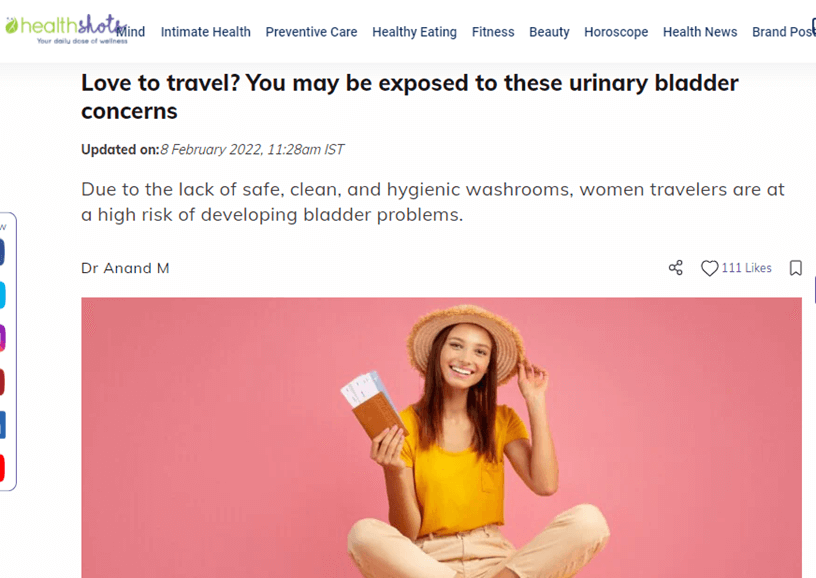Select Fitness in the navigation bar
This screenshot has height=578, width=816.
(x=493, y=32)
